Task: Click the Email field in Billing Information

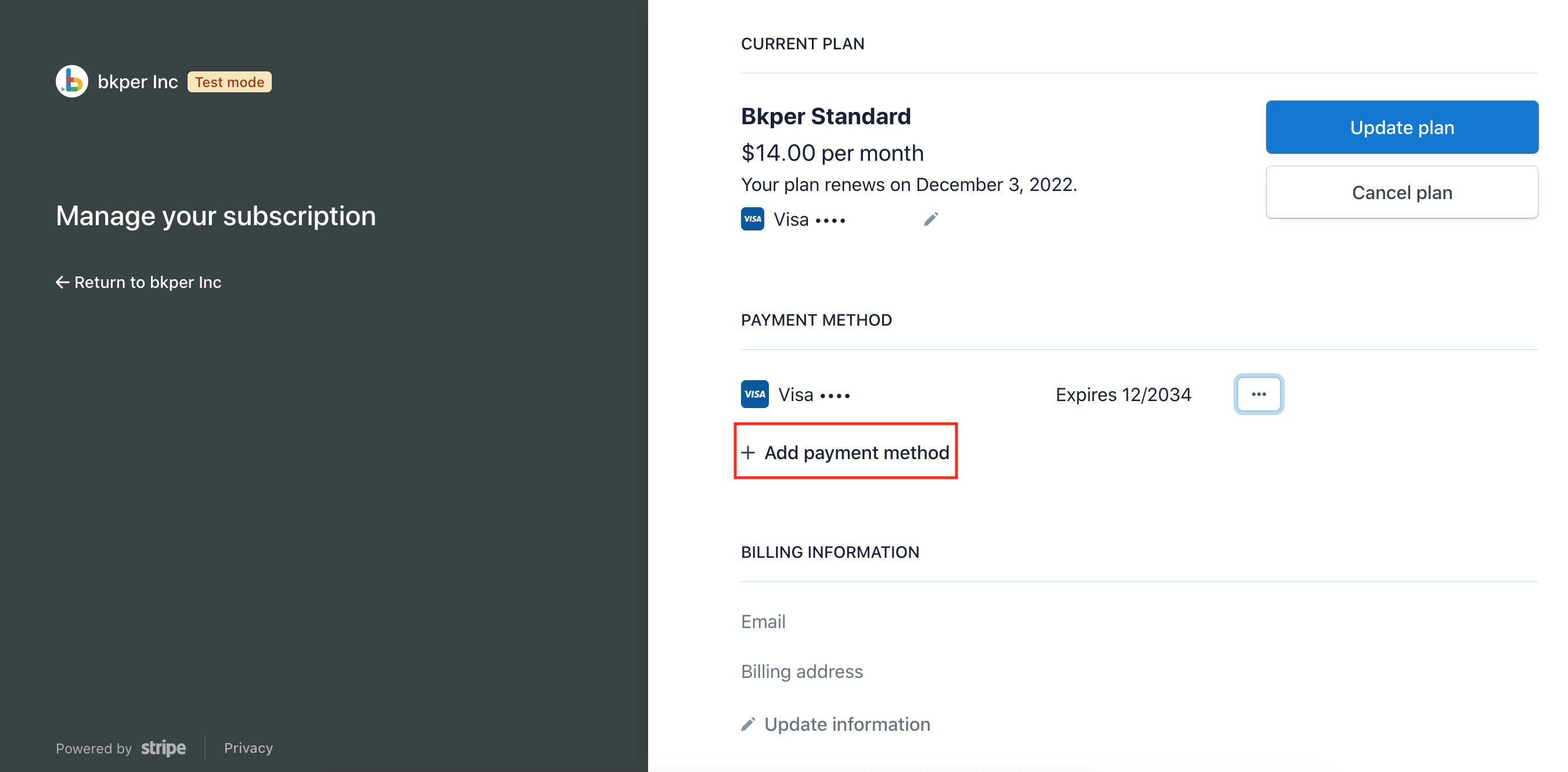Action: tap(763, 621)
